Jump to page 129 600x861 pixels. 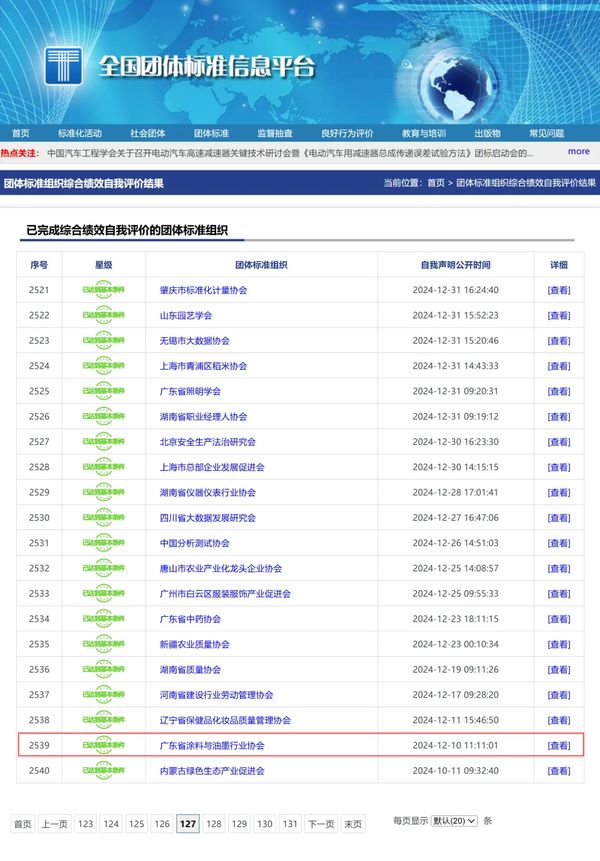tap(239, 824)
